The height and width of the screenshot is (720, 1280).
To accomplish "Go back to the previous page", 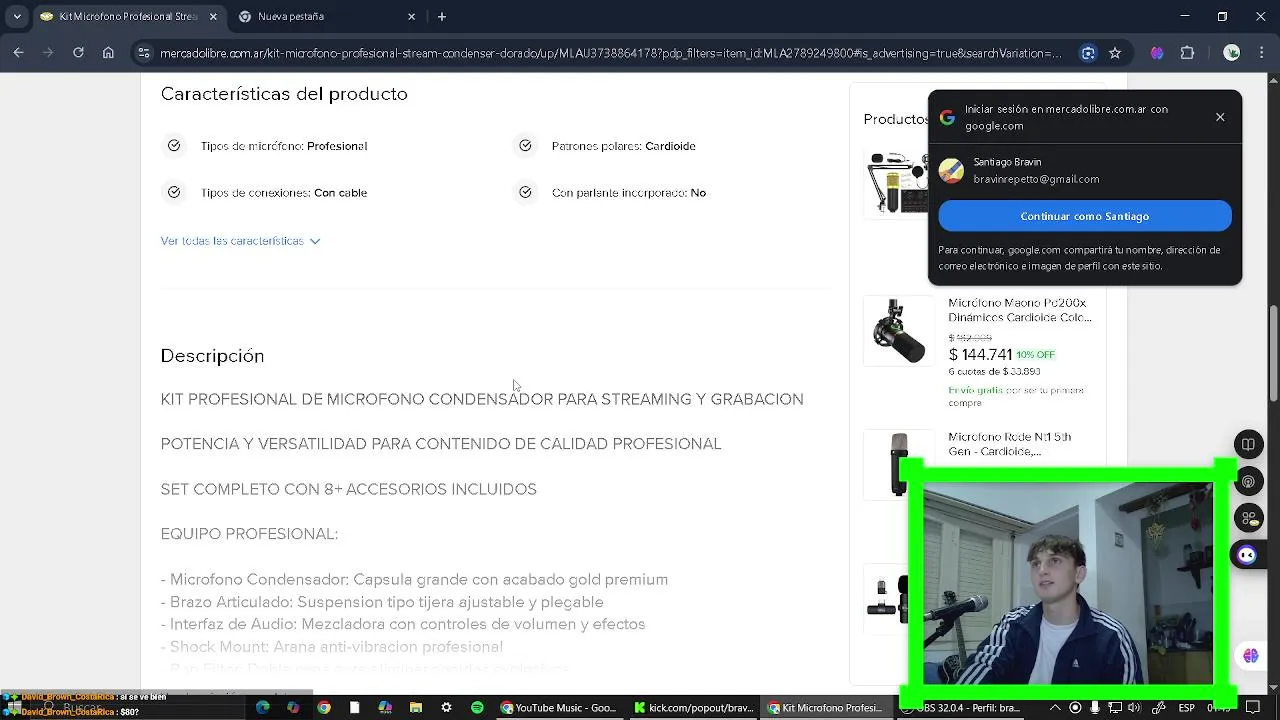I will point(18,53).
